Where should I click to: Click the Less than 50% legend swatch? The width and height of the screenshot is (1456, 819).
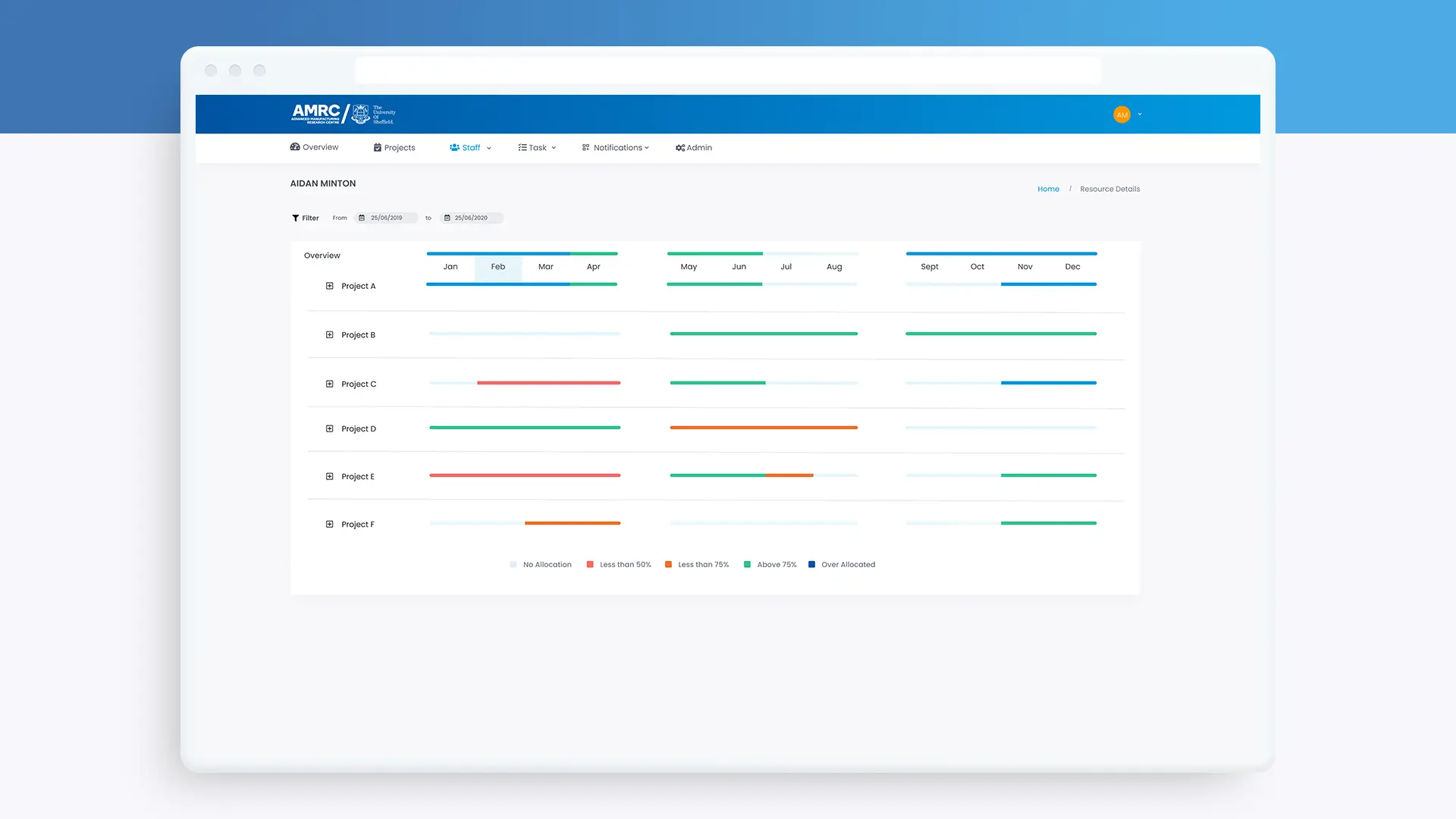point(589,564)
